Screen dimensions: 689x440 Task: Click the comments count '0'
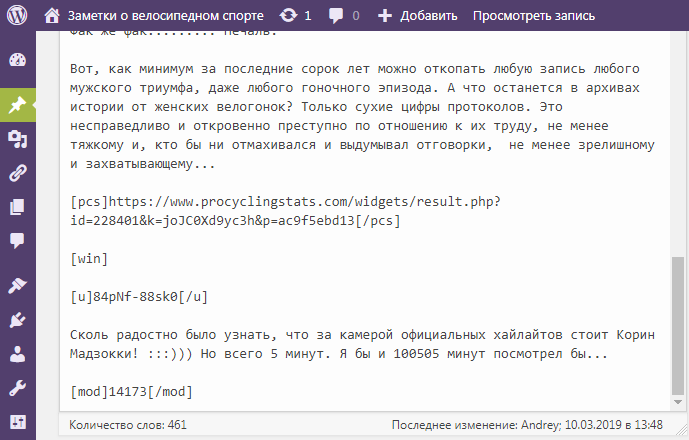point(356,16)
